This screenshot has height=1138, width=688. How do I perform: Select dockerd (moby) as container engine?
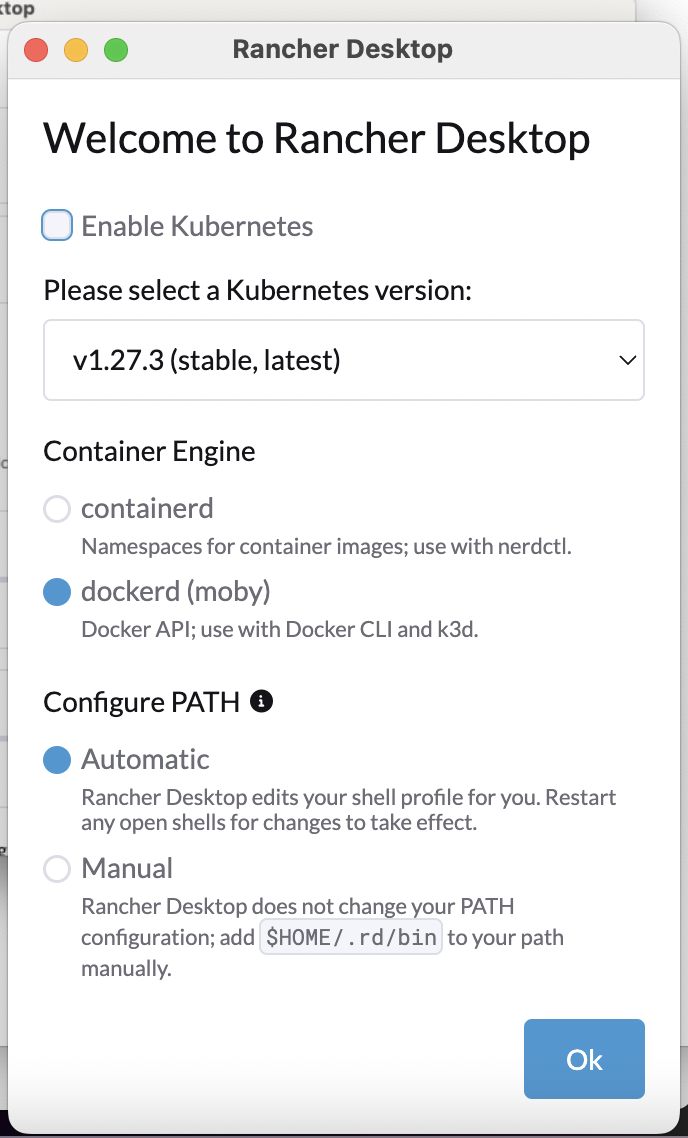coord(57,591)
